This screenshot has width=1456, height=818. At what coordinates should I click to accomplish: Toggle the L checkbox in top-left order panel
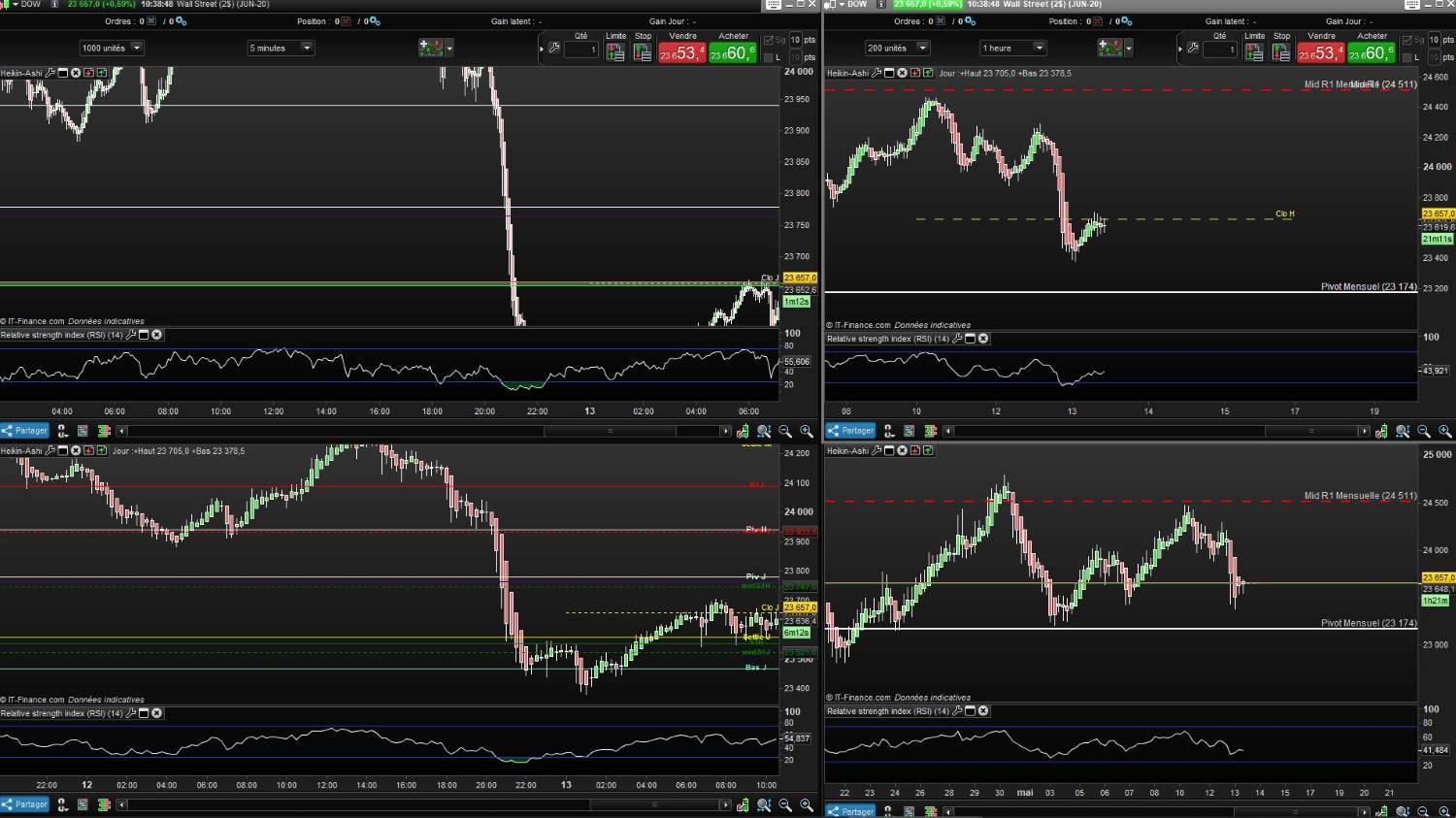pyautogui.click(x=769, y=58)
